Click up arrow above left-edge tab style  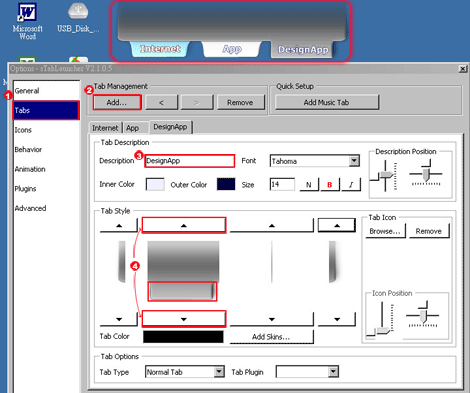click(119, 225)
